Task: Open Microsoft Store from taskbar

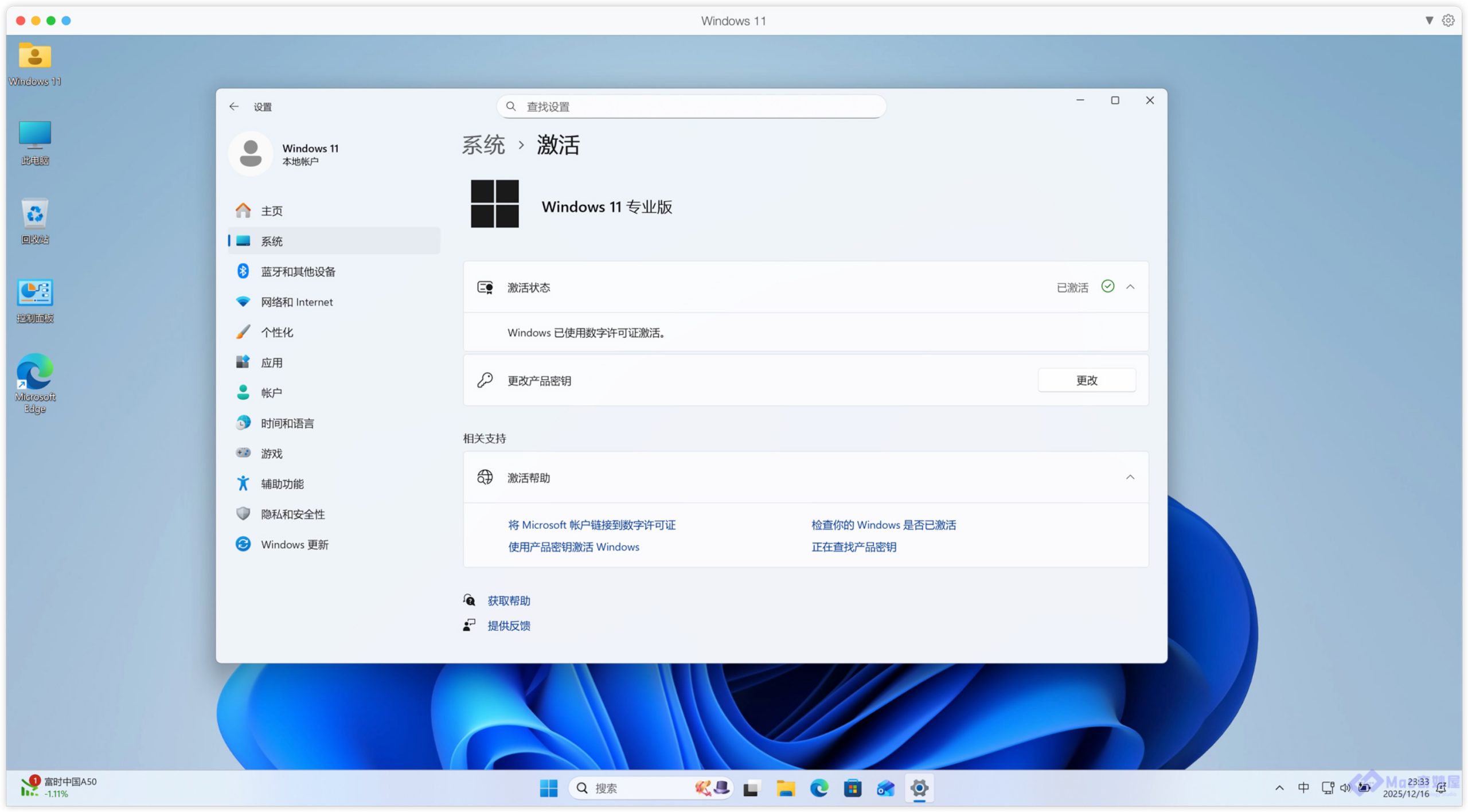Action: pyautogui.click(x=852, y=788)
